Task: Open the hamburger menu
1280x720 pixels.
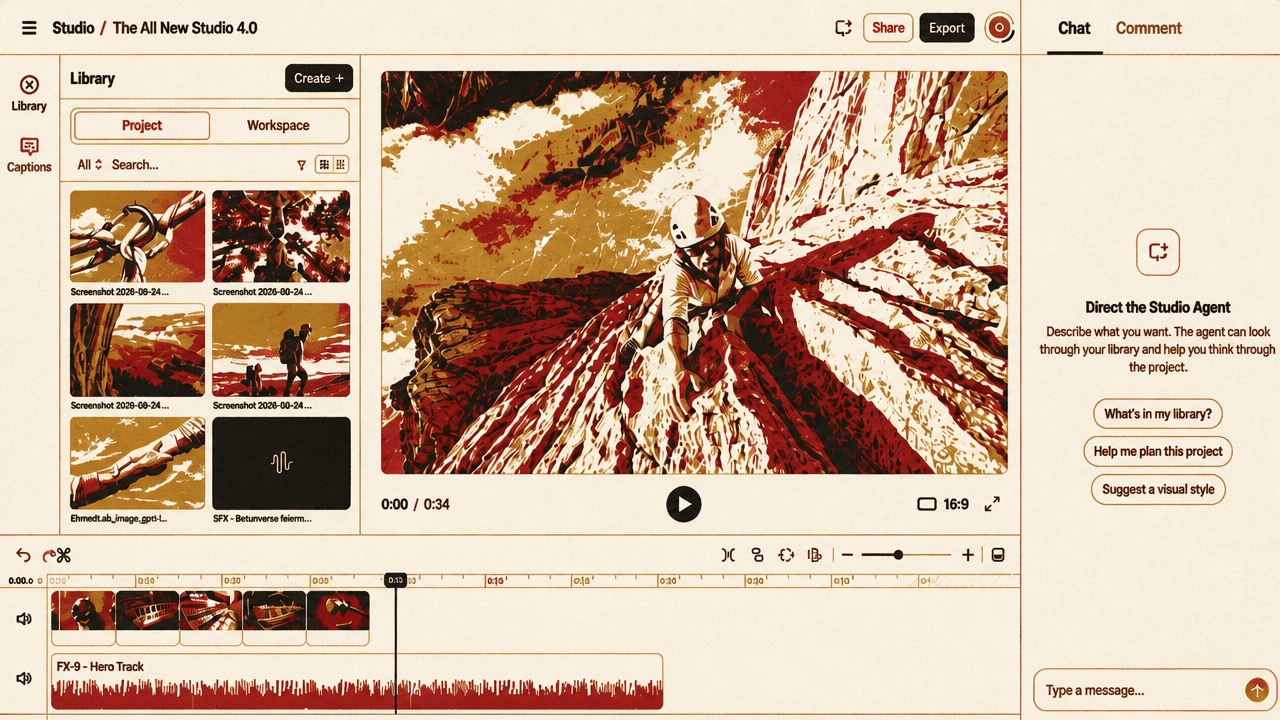Action: (x=29, y=28)
